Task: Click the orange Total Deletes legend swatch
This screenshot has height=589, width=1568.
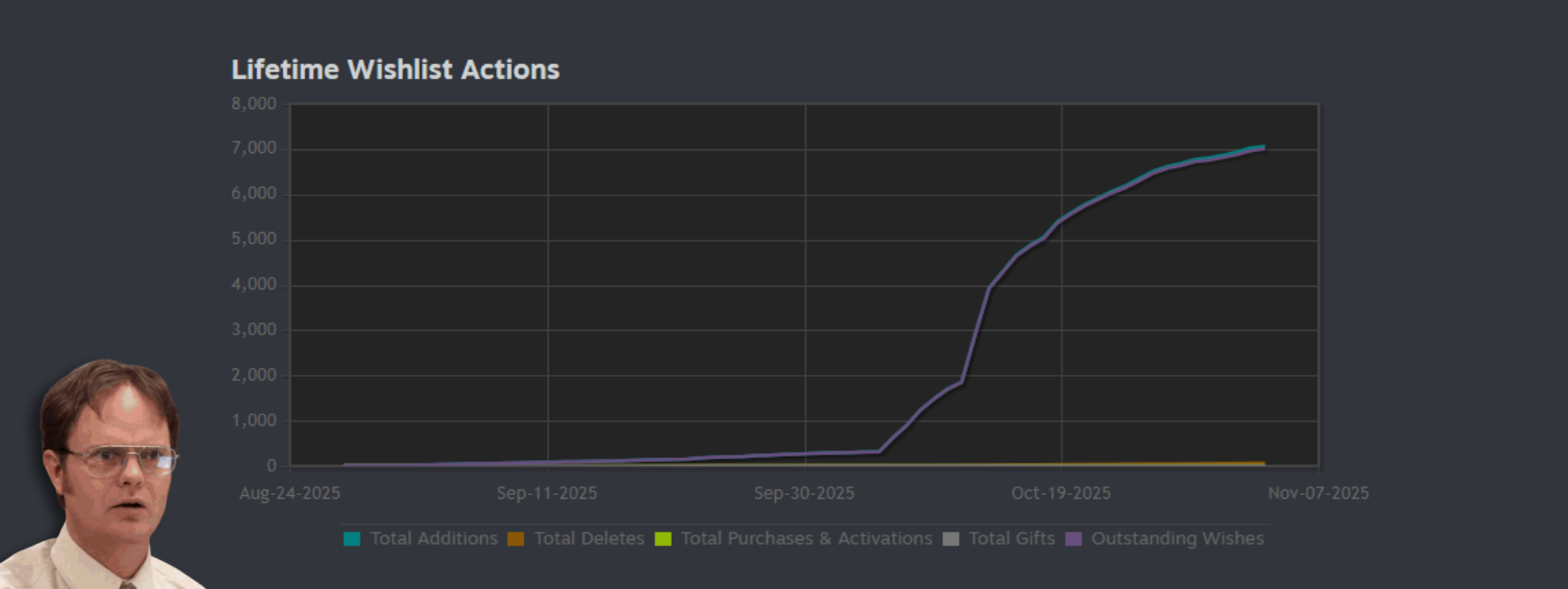Action: pos(516,539)
